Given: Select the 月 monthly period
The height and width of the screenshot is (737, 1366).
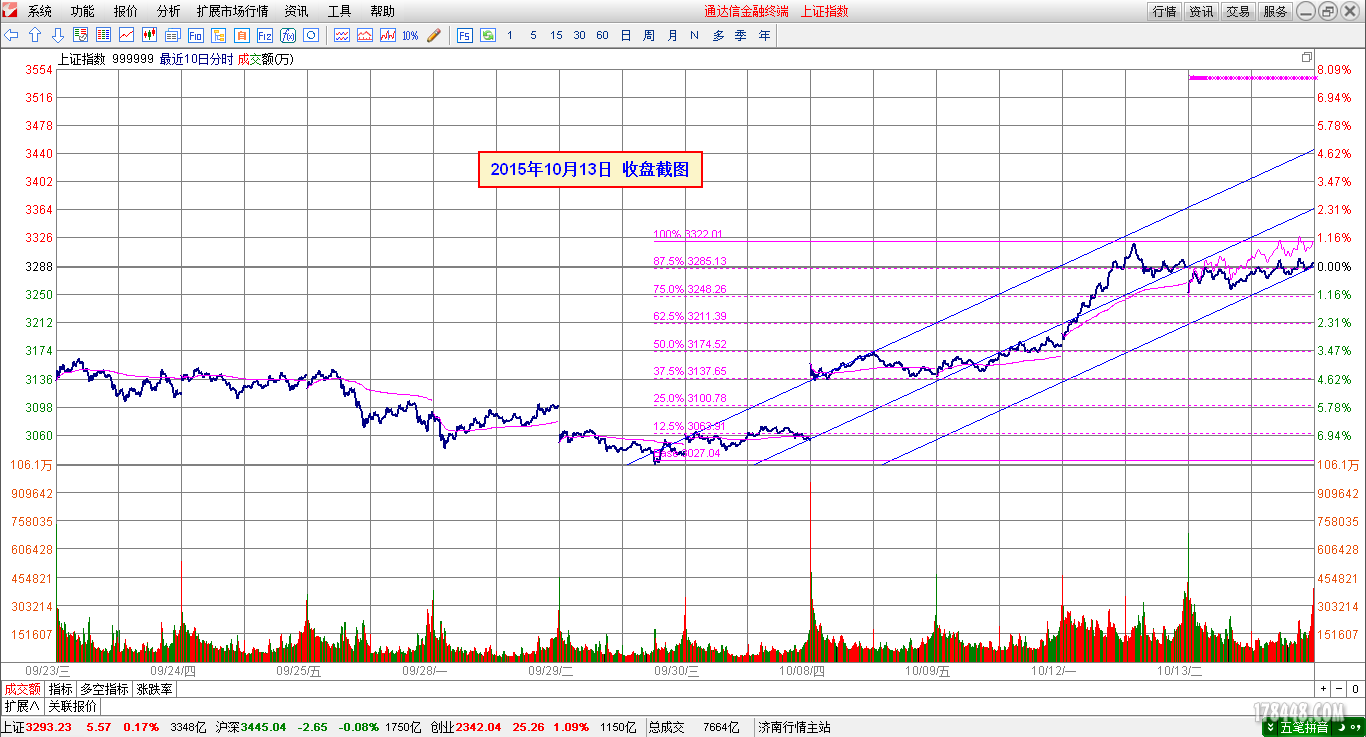Looking at the screenshot, I should [x=672, y=35].
